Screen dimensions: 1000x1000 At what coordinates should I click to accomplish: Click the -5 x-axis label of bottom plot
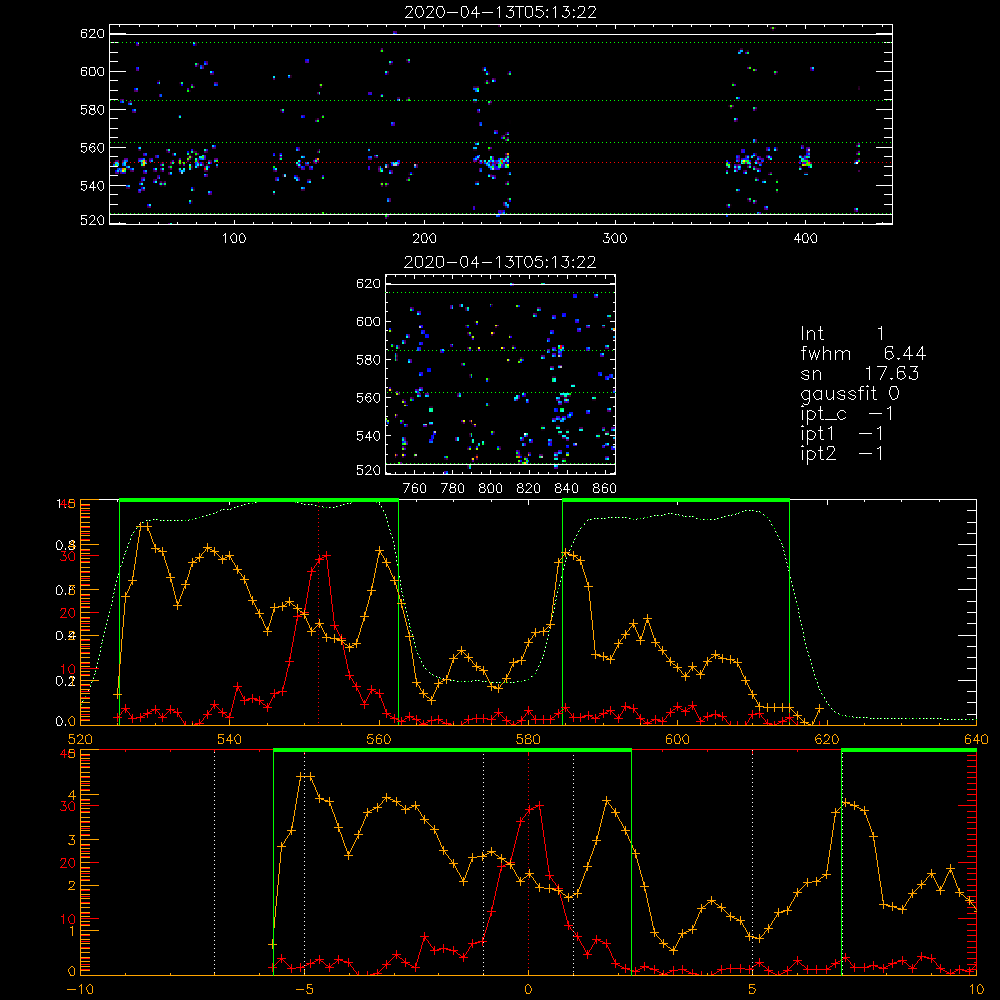(x=304, y=989)
